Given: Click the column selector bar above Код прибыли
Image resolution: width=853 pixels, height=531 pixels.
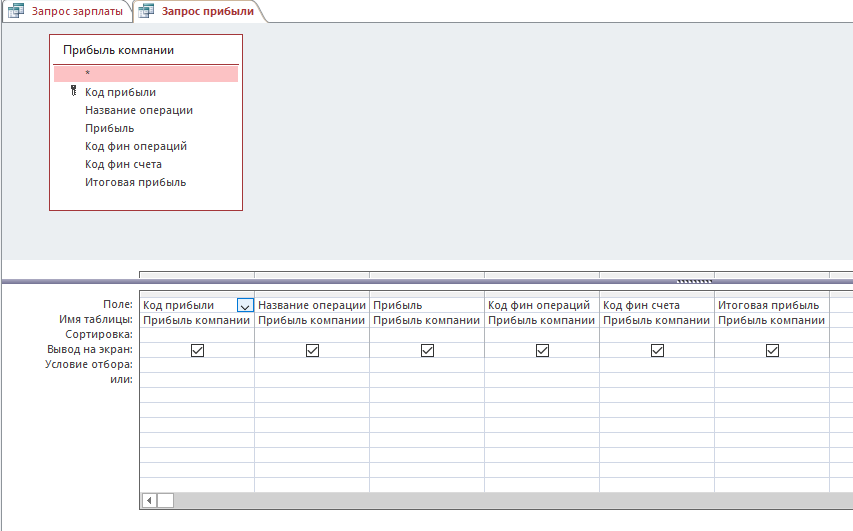Looking at the screenshot, I should (197, 294).
